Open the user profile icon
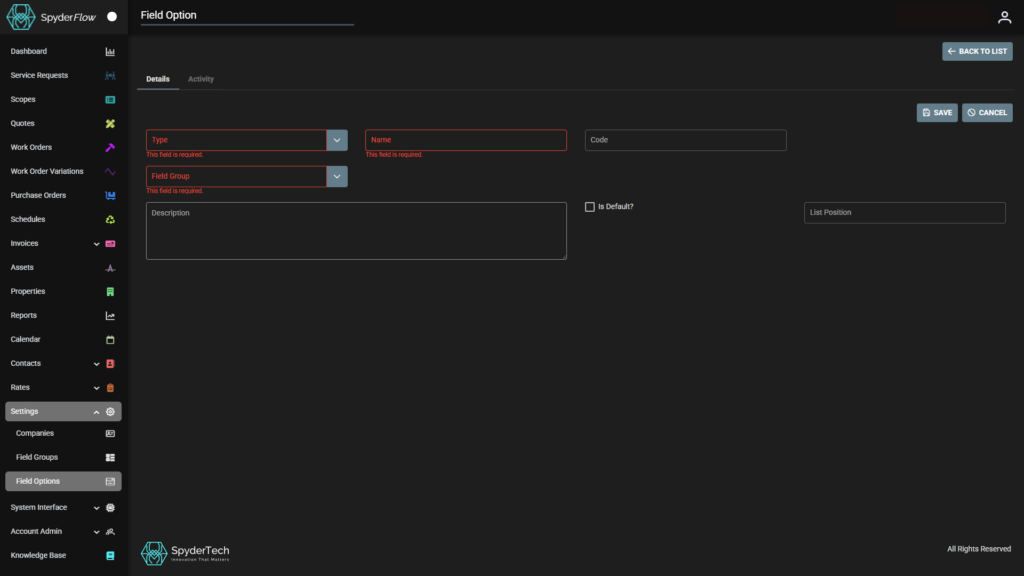This screenshot has height=576, width=1024. coord(1004,17)
